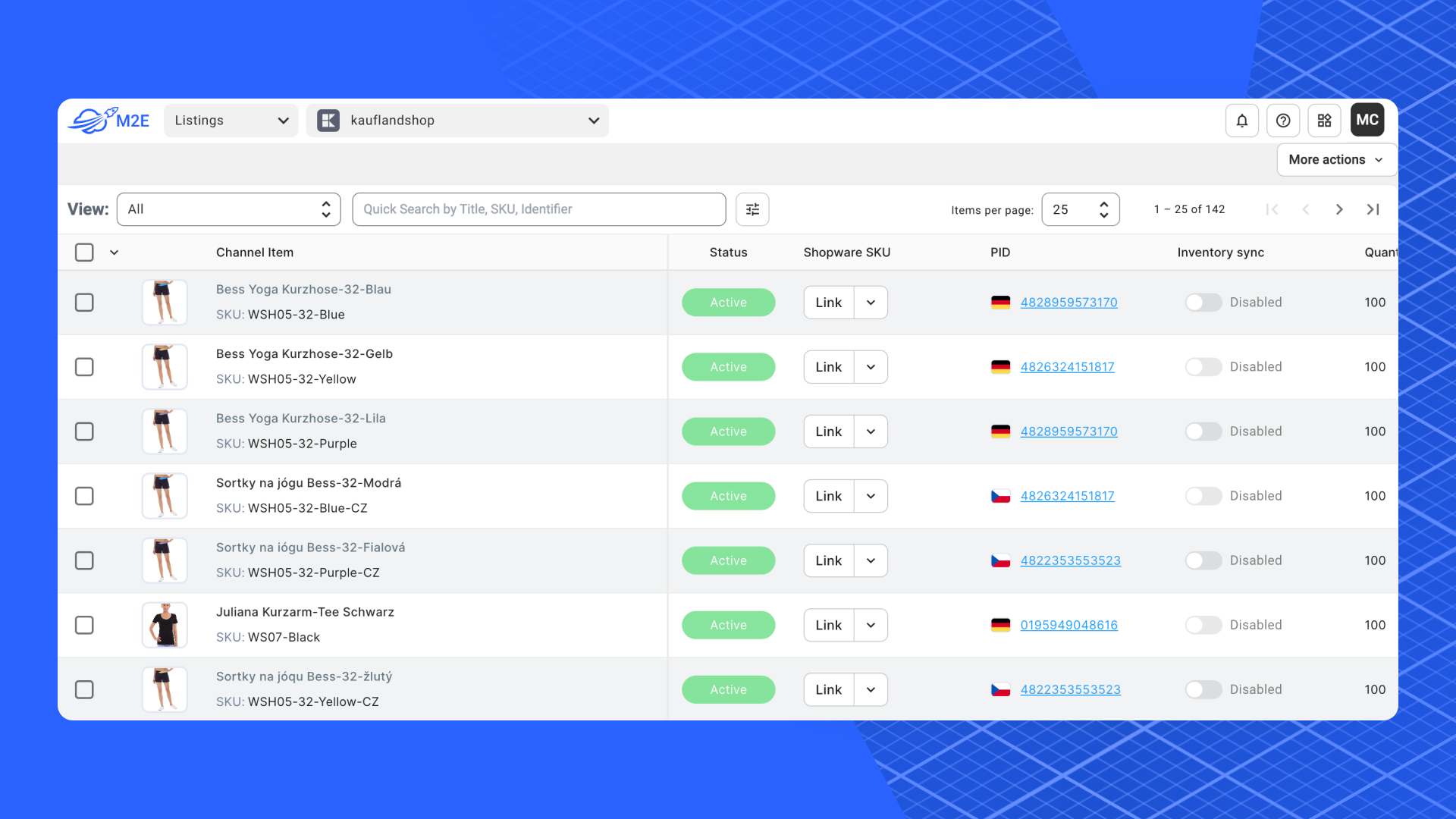Open the notifications bell
Viewport: 1456px width, 819px height.
(x=1241, y=120)
